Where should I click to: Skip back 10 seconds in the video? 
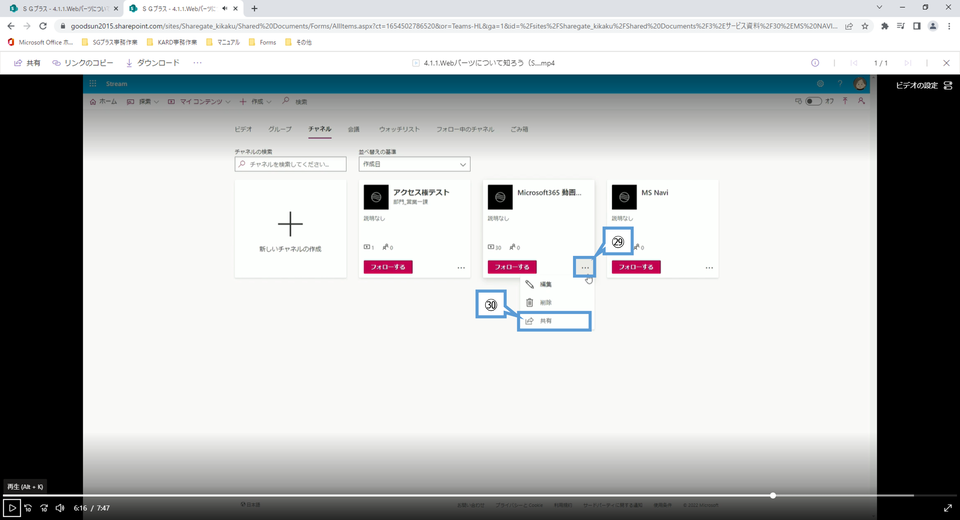pos(28,508)
